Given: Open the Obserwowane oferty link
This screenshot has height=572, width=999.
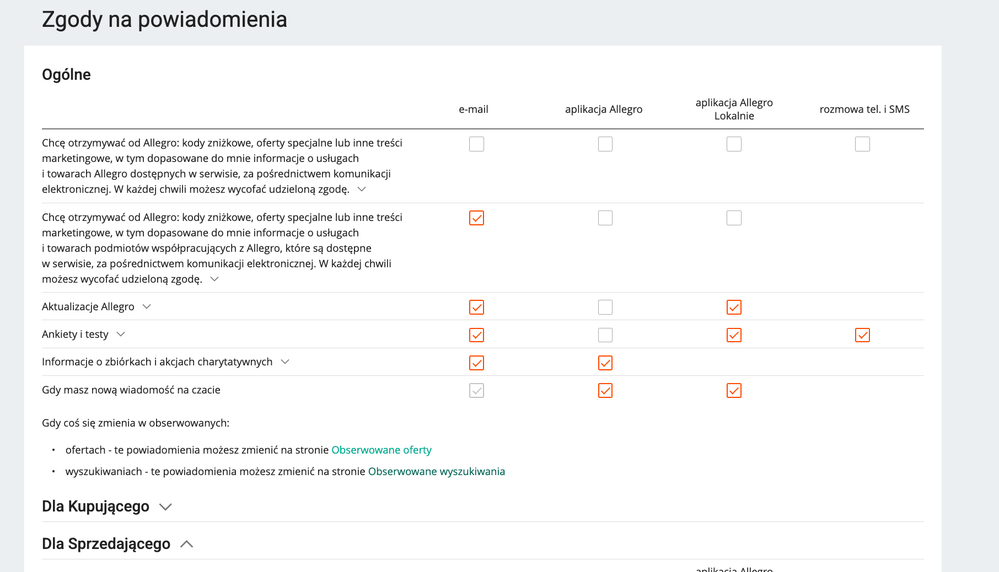Looking at the screenshot, I should (x=381, y=450).
